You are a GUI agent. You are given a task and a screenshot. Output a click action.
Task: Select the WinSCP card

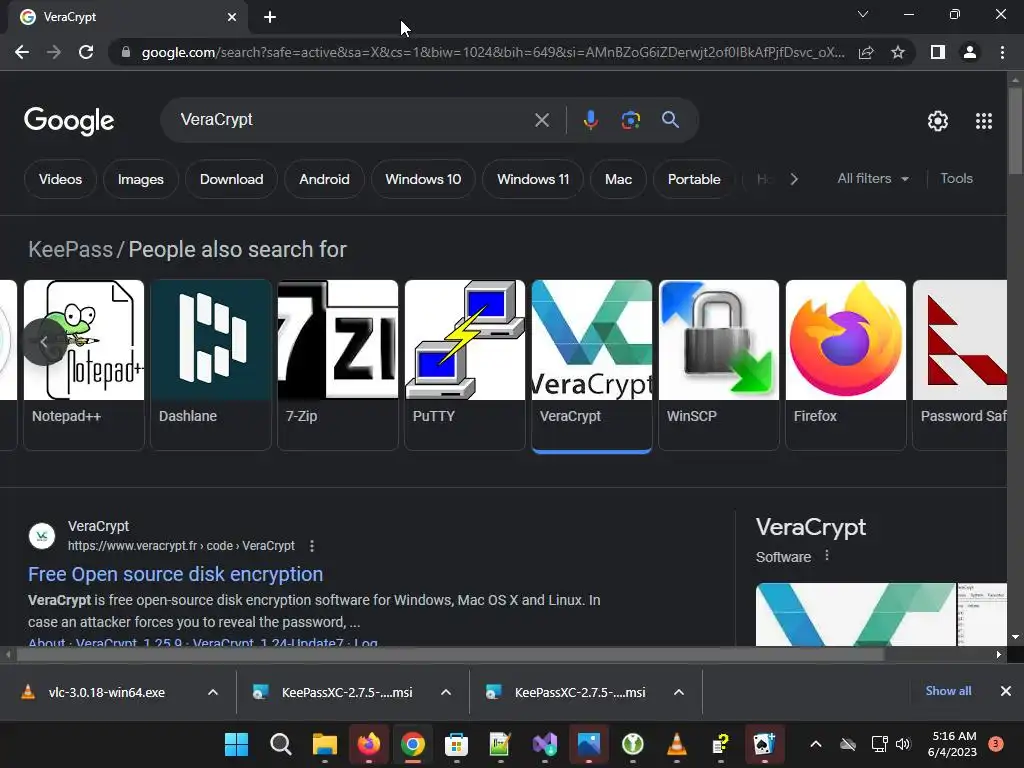tap(719, 365)
